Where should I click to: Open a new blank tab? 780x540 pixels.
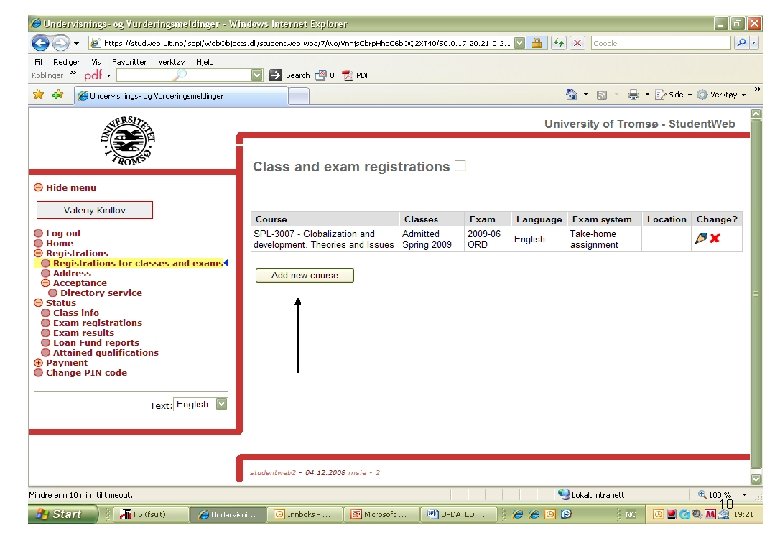click(298, 96)
